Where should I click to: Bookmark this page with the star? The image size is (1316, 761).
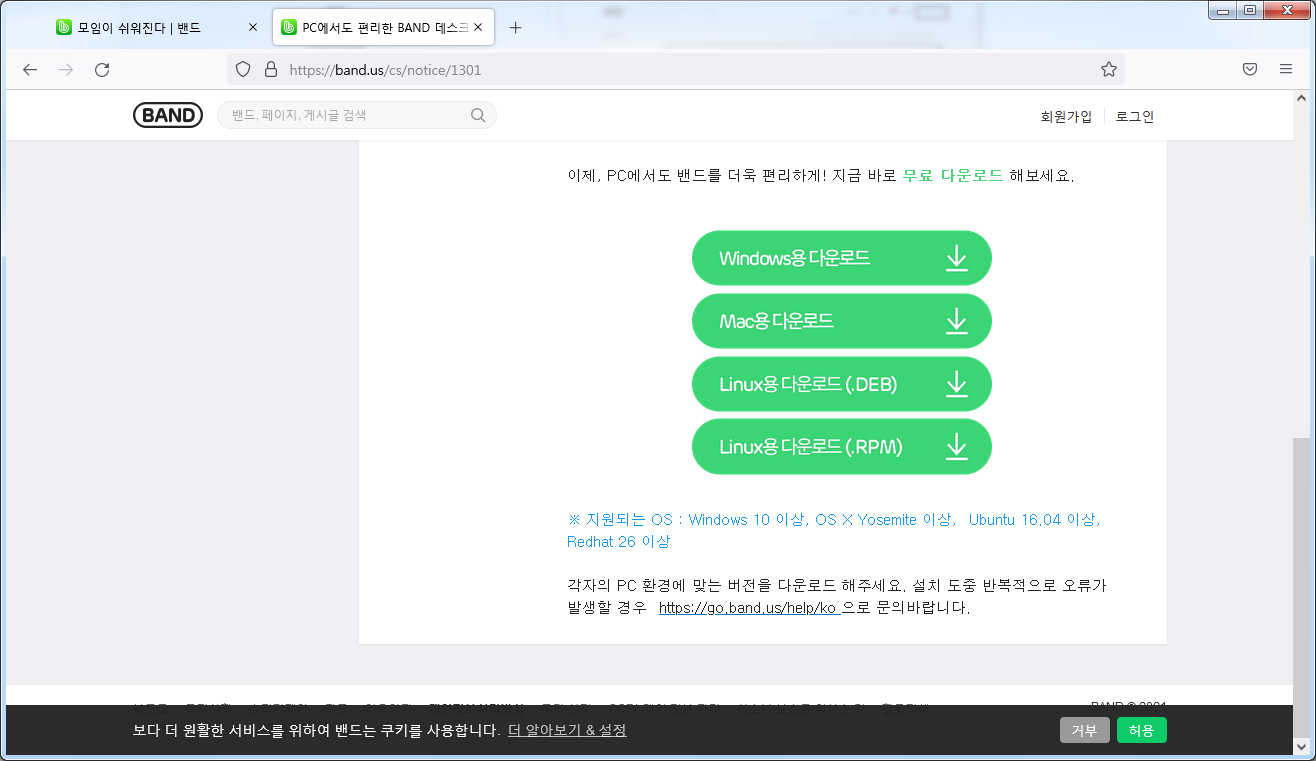(x=1108, y=70)
